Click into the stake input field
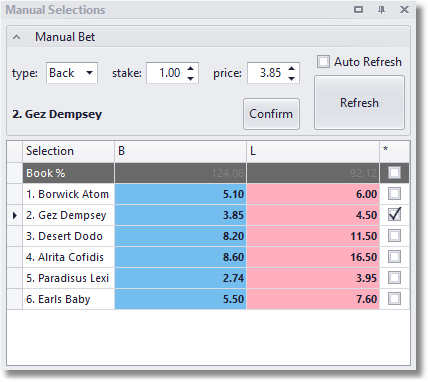The image size is (428, 382). [x=167, y=73]
